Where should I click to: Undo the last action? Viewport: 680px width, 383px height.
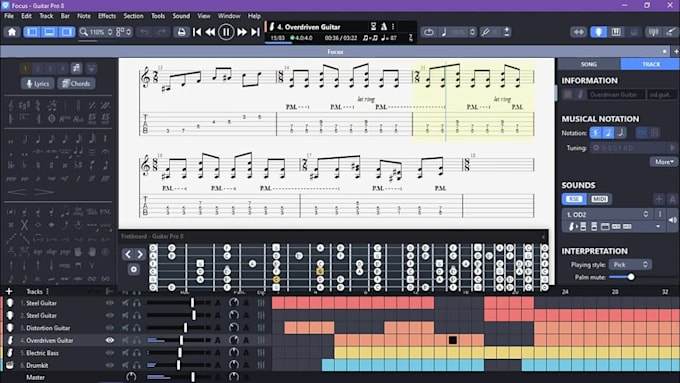(145, 32)
